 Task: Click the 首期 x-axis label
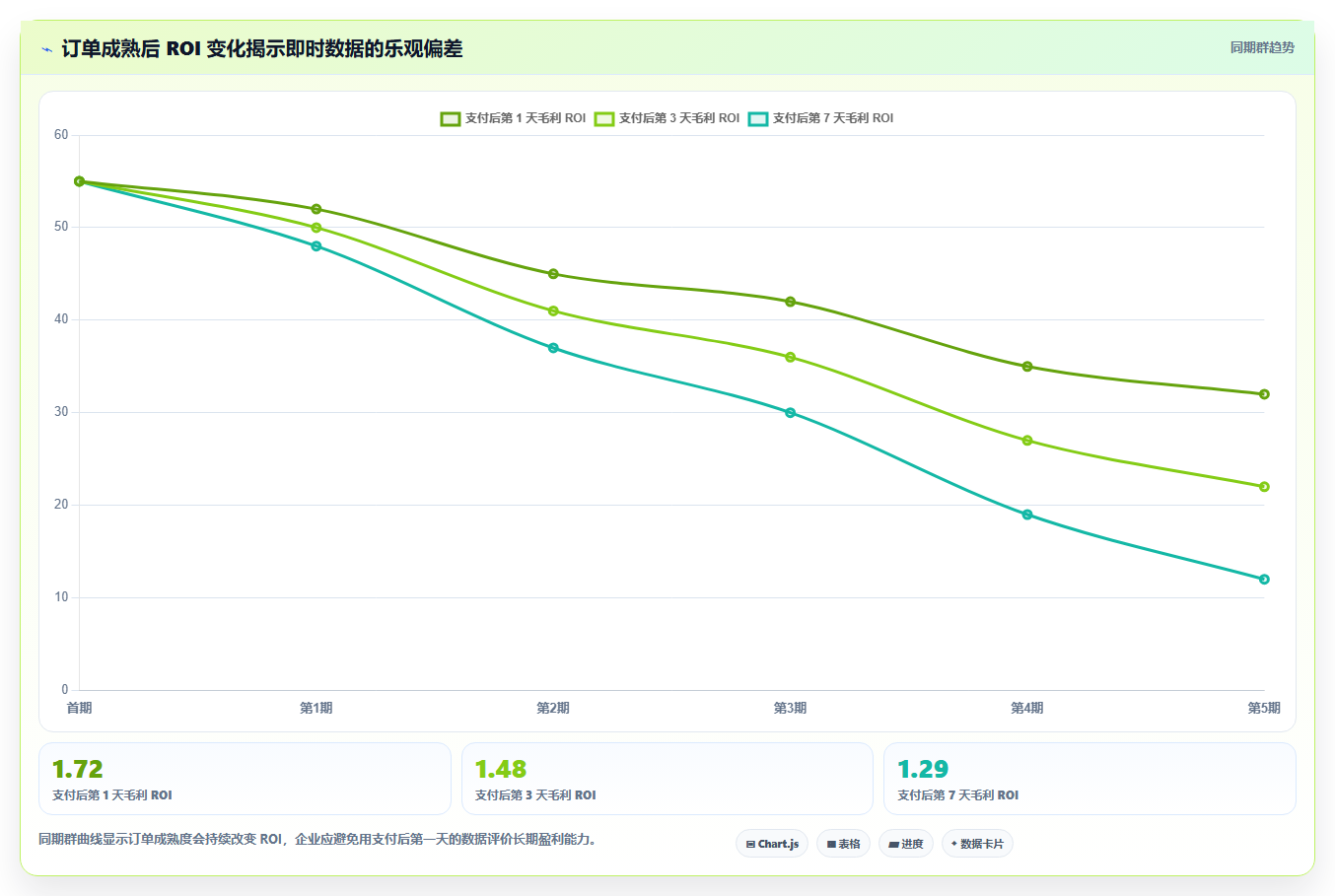click(79, 708)
